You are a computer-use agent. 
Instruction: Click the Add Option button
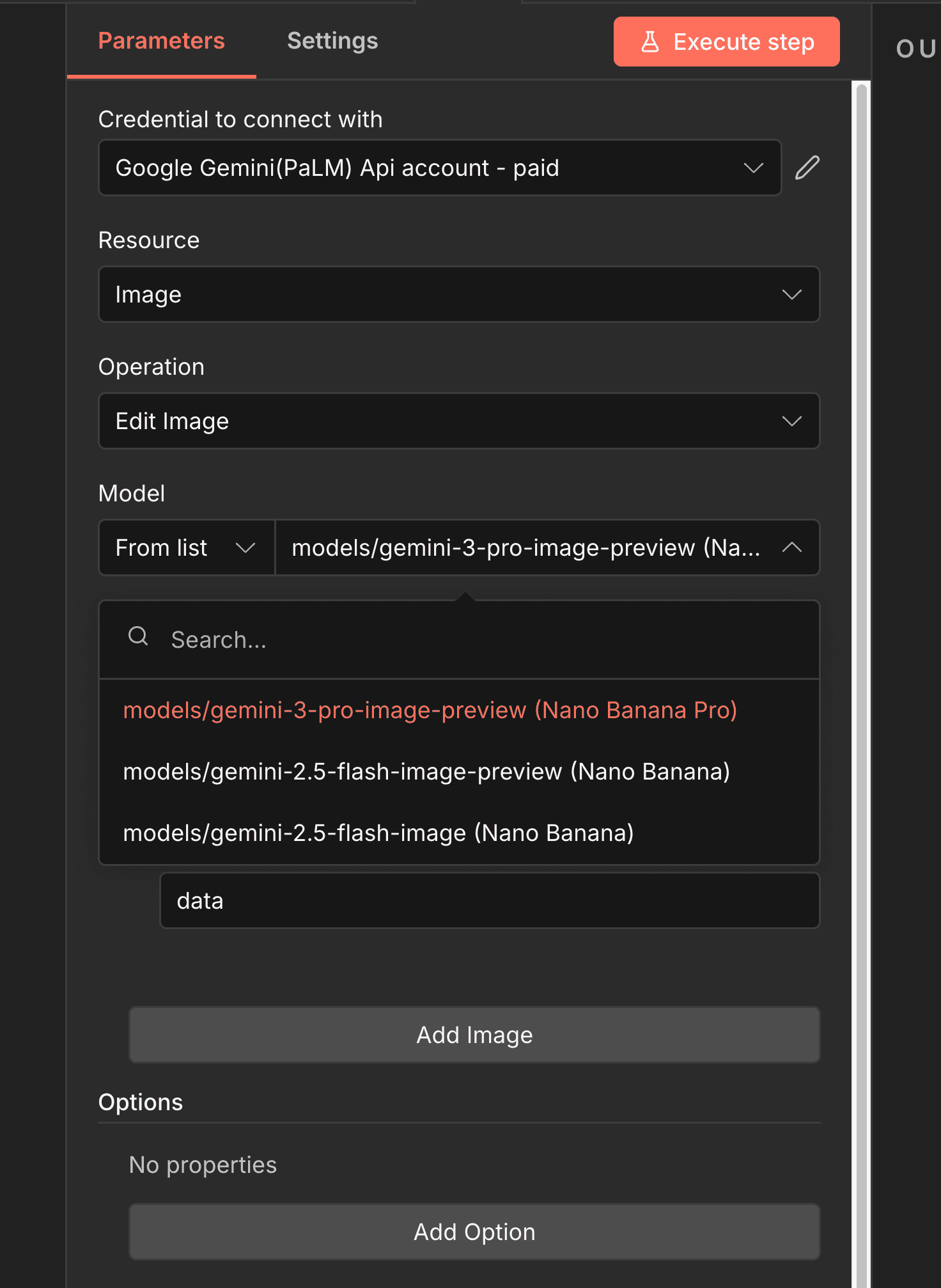click(x=474, y=1232)
